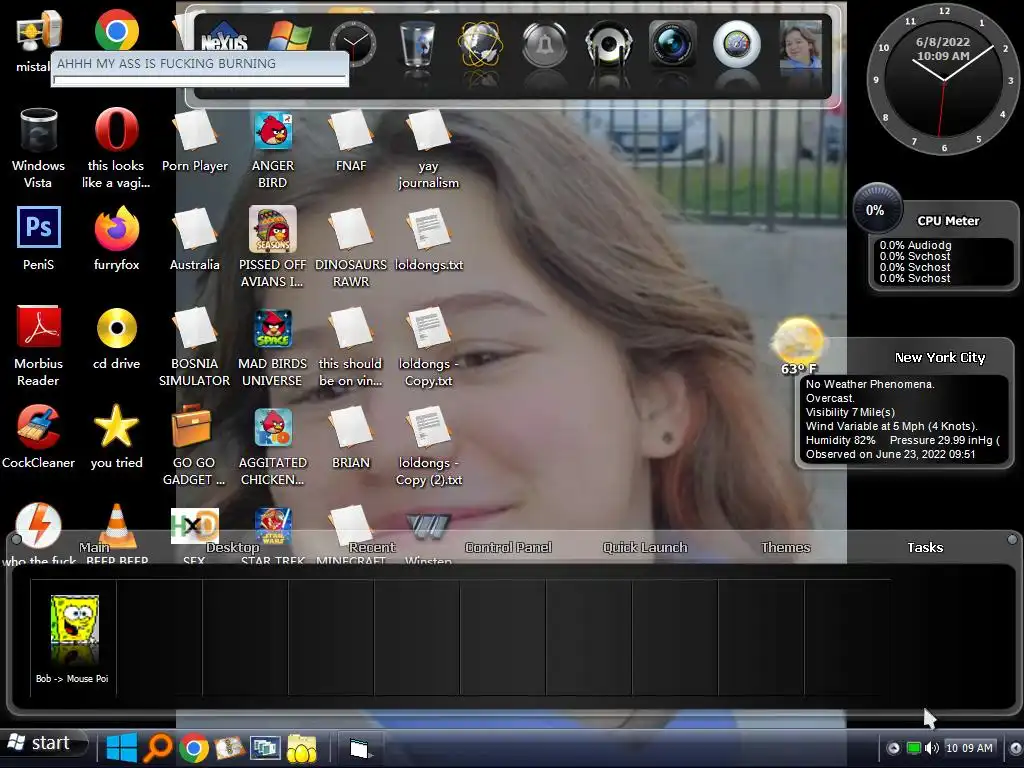Screen dimensions: 1024x768
Task: Click the blue Windows logo on taskbar
Action: pos(121,748)
